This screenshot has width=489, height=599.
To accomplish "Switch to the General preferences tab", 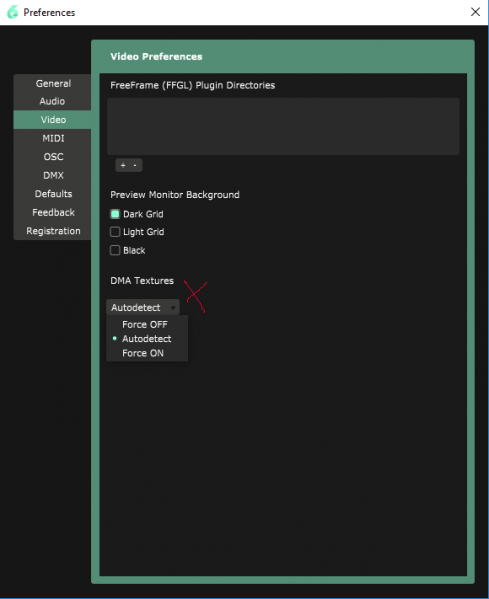I will [x=53, y=83].
